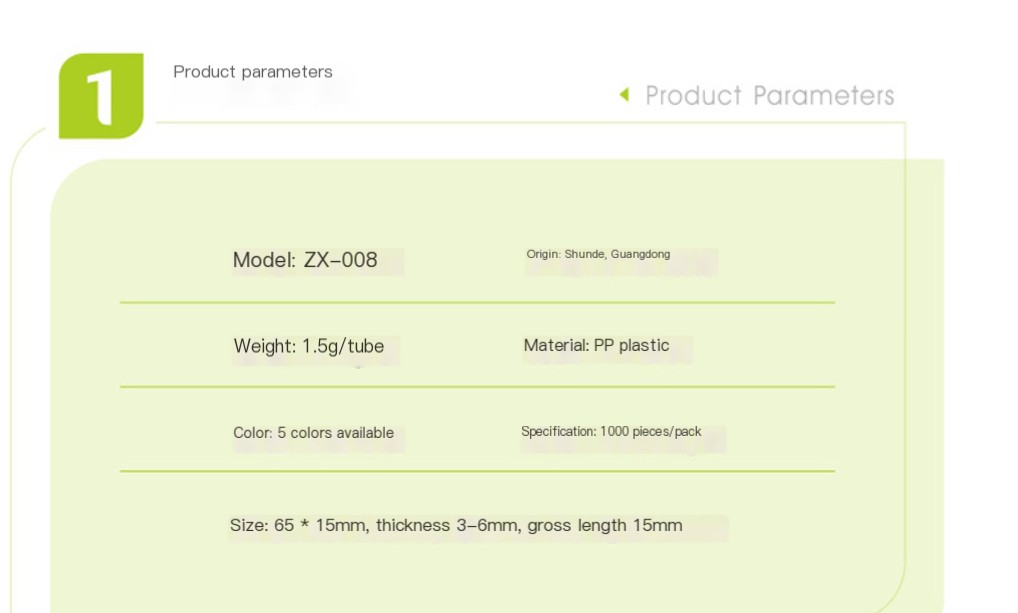Click the divider line below the Color row
This screenshot has width=1018, height=613.
477,471
